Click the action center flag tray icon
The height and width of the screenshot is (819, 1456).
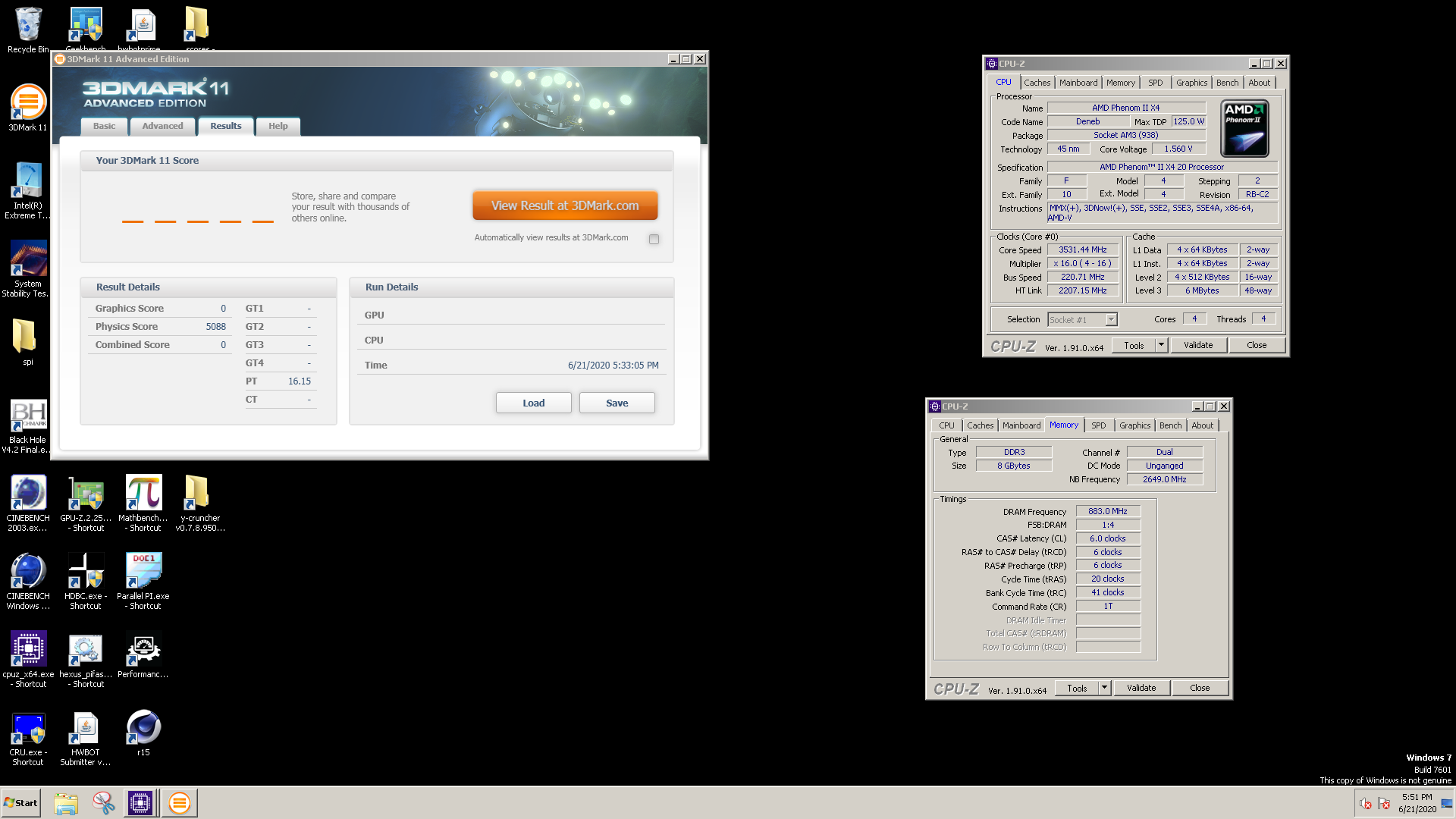tap(1384, 803)
